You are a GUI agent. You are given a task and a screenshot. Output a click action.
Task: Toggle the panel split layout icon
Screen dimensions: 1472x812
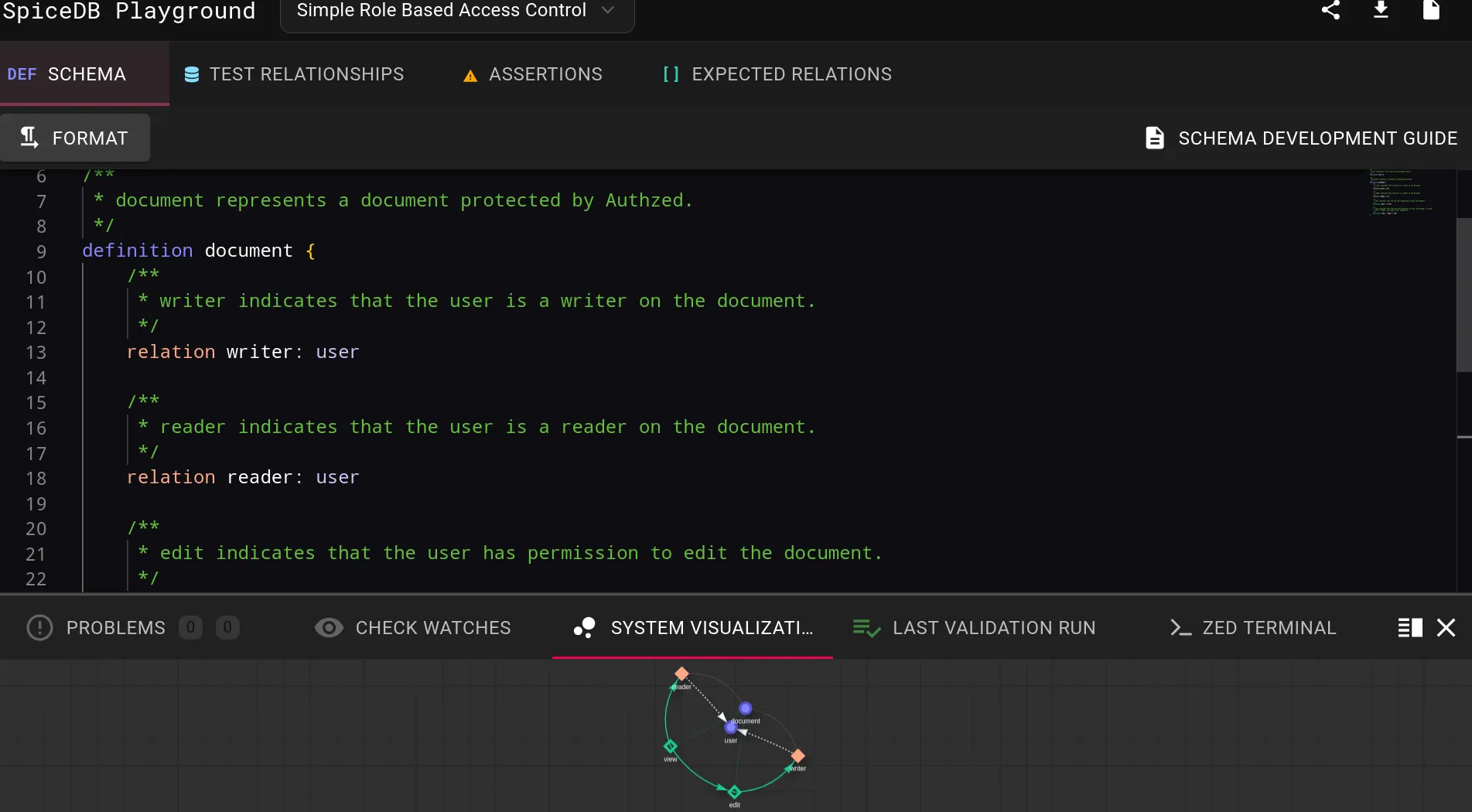(1410, 627)
